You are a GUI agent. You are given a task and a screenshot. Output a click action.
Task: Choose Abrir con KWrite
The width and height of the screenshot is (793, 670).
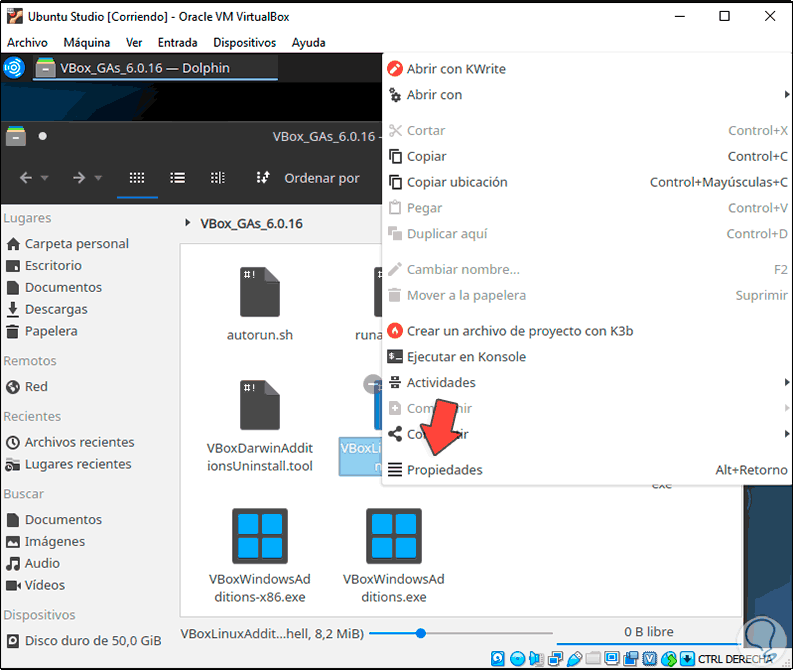(x=587, y=69)
